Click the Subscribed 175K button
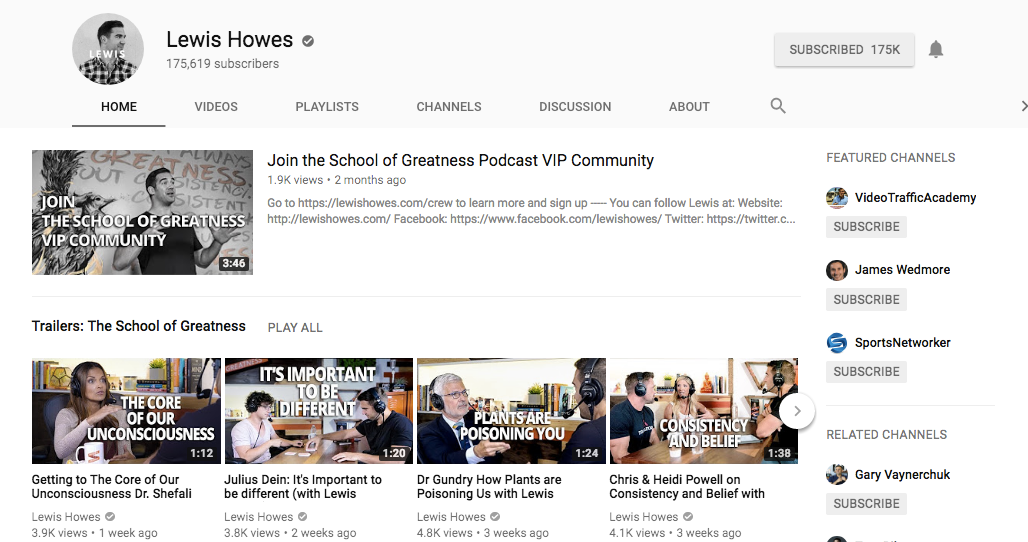 (x=844, y=50)
